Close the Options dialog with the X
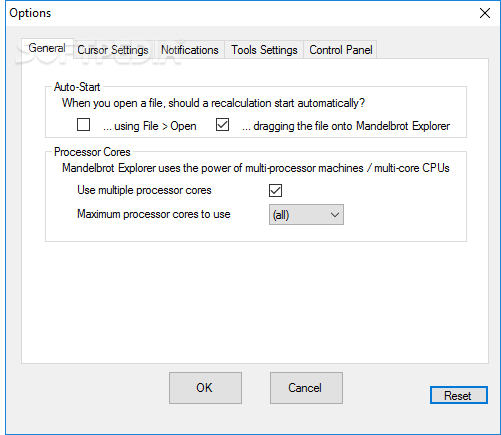Screen dimensions: 501x435 point(485,13)
